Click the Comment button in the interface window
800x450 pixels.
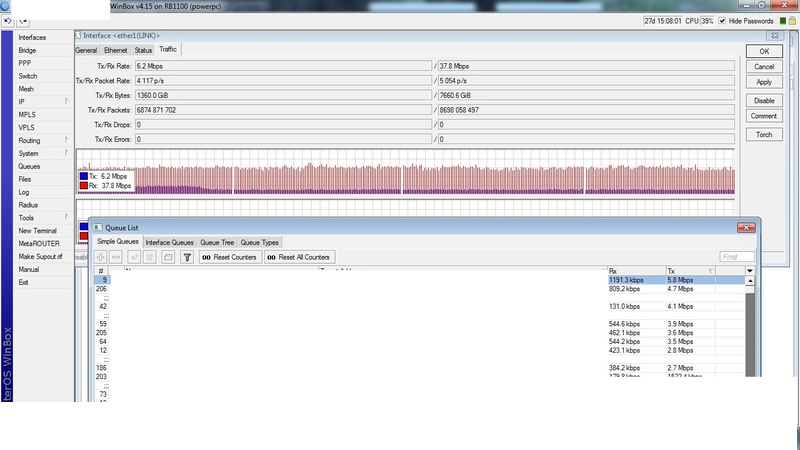pyautogui.click(x=764, y=116)
